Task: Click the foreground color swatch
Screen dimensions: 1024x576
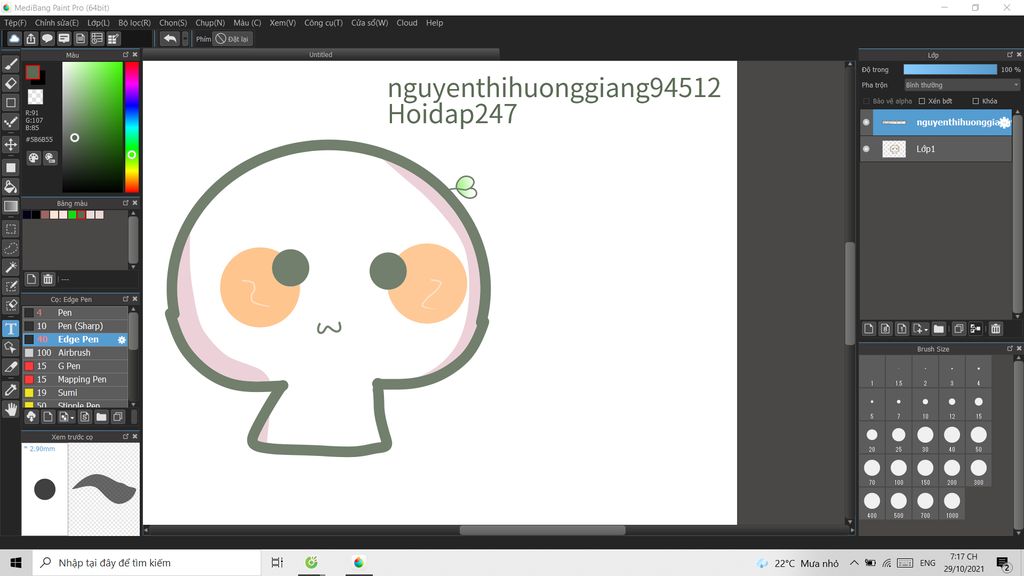Action: [33, 72]
